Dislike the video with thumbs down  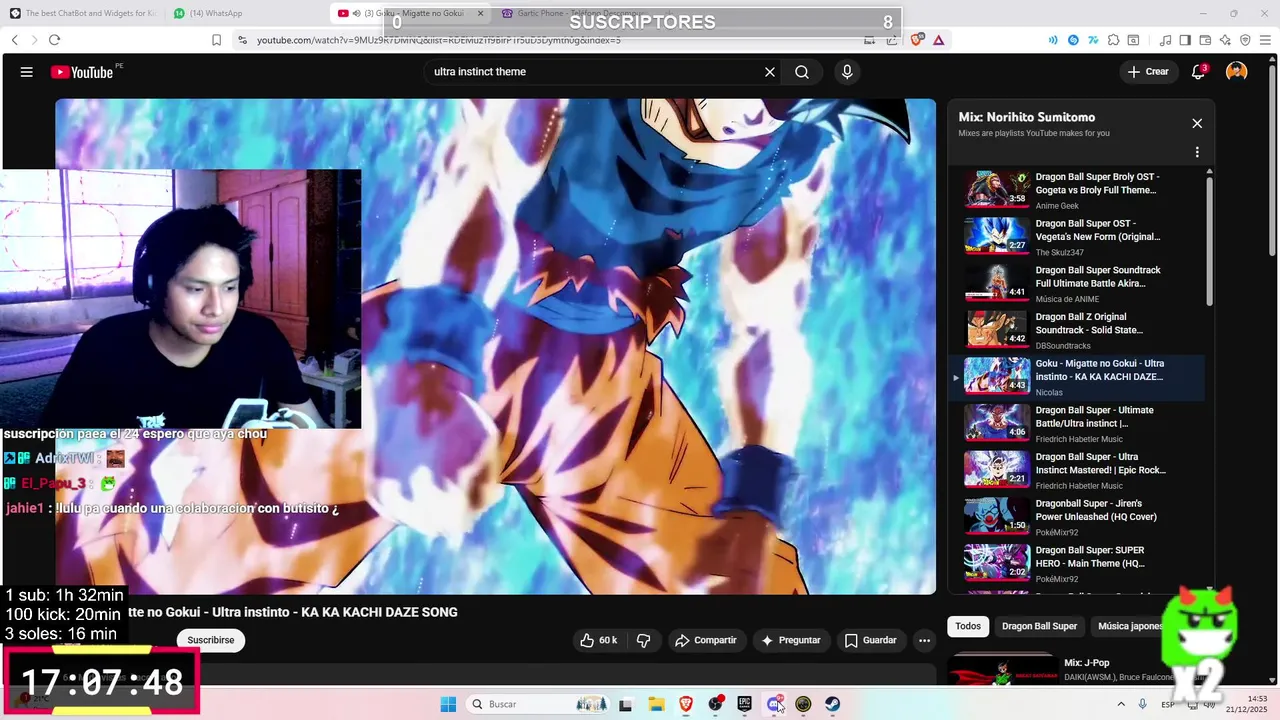[x=644, y=640]
